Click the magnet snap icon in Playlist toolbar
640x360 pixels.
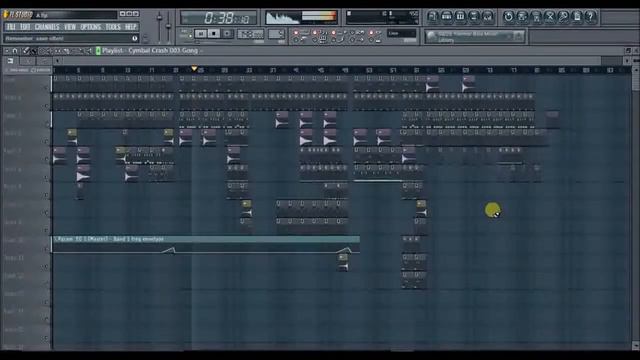click(x=15, y=51)
